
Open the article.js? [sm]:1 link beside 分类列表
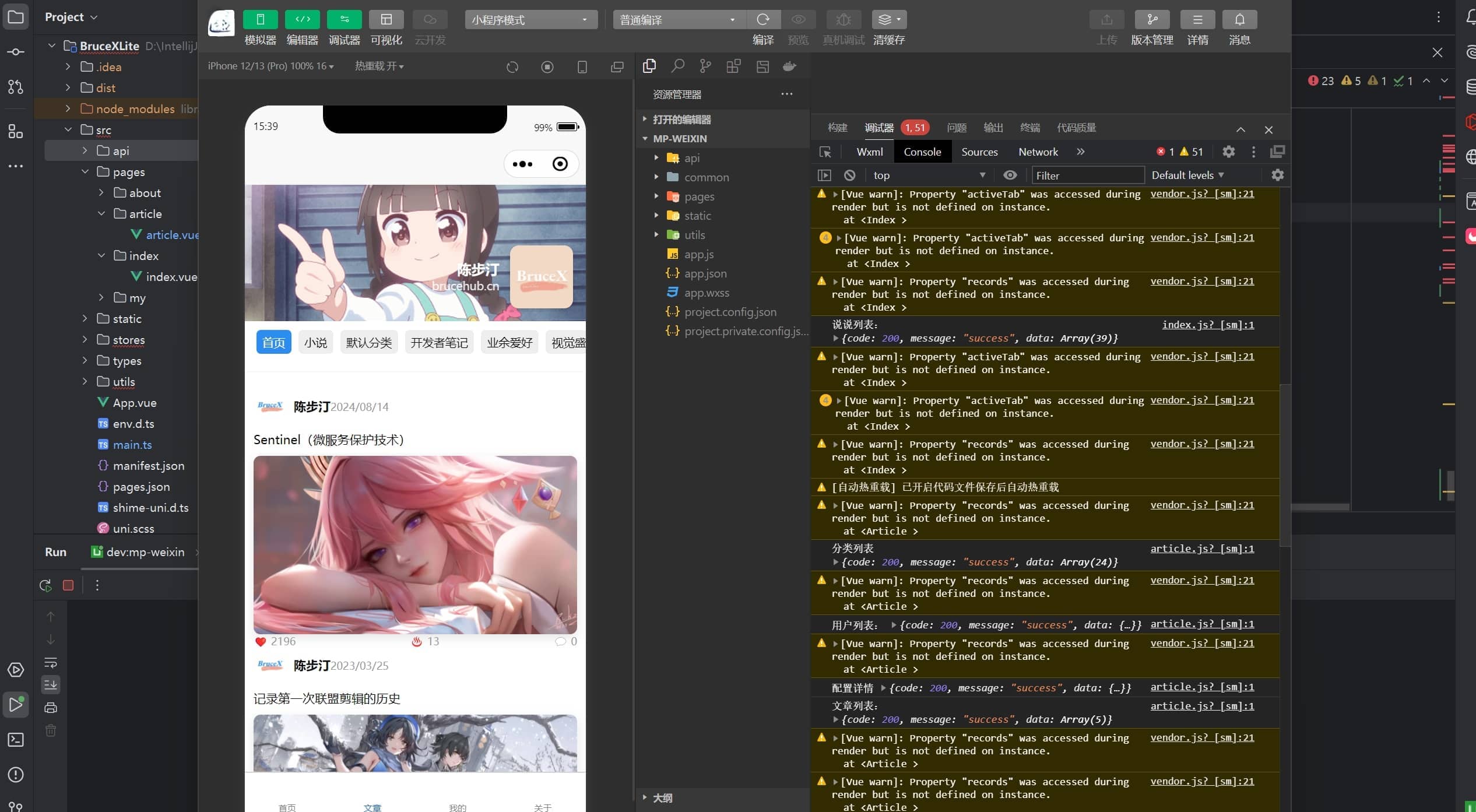(1202, 549)
